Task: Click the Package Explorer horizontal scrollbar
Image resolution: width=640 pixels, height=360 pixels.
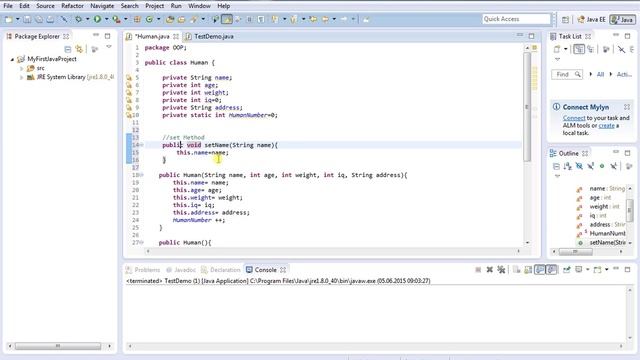Action: point(58,346)
